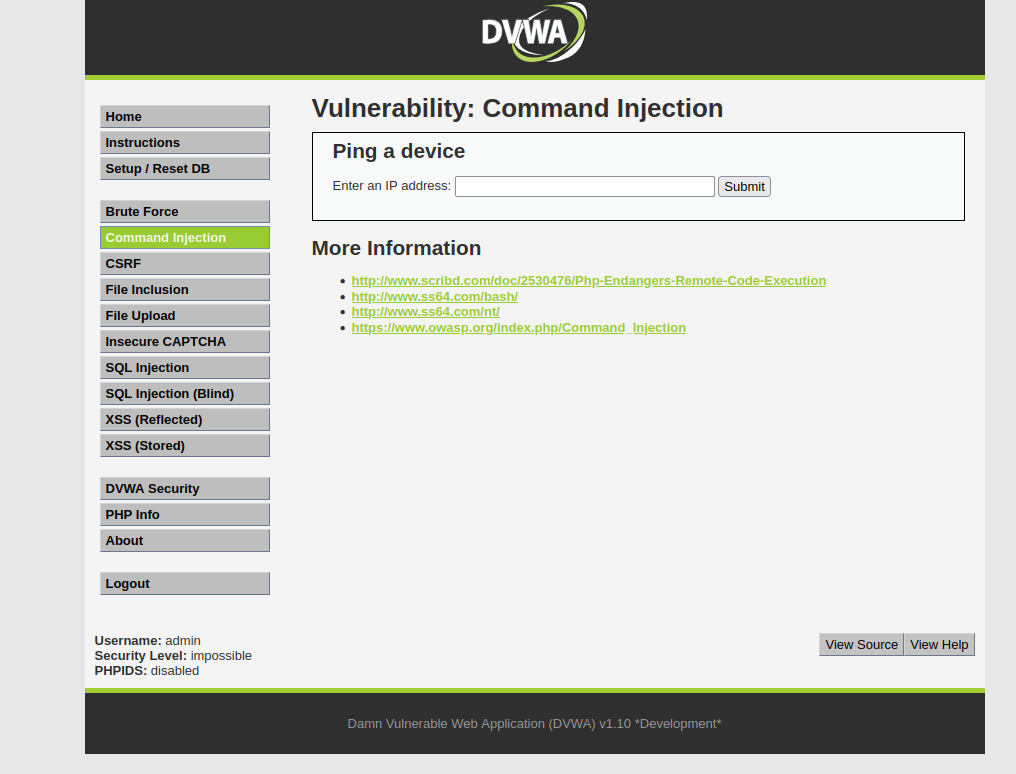This screenshot has height=774, width=1016.
Task: Navigate to File Inclusion
Action: point(185,290)
